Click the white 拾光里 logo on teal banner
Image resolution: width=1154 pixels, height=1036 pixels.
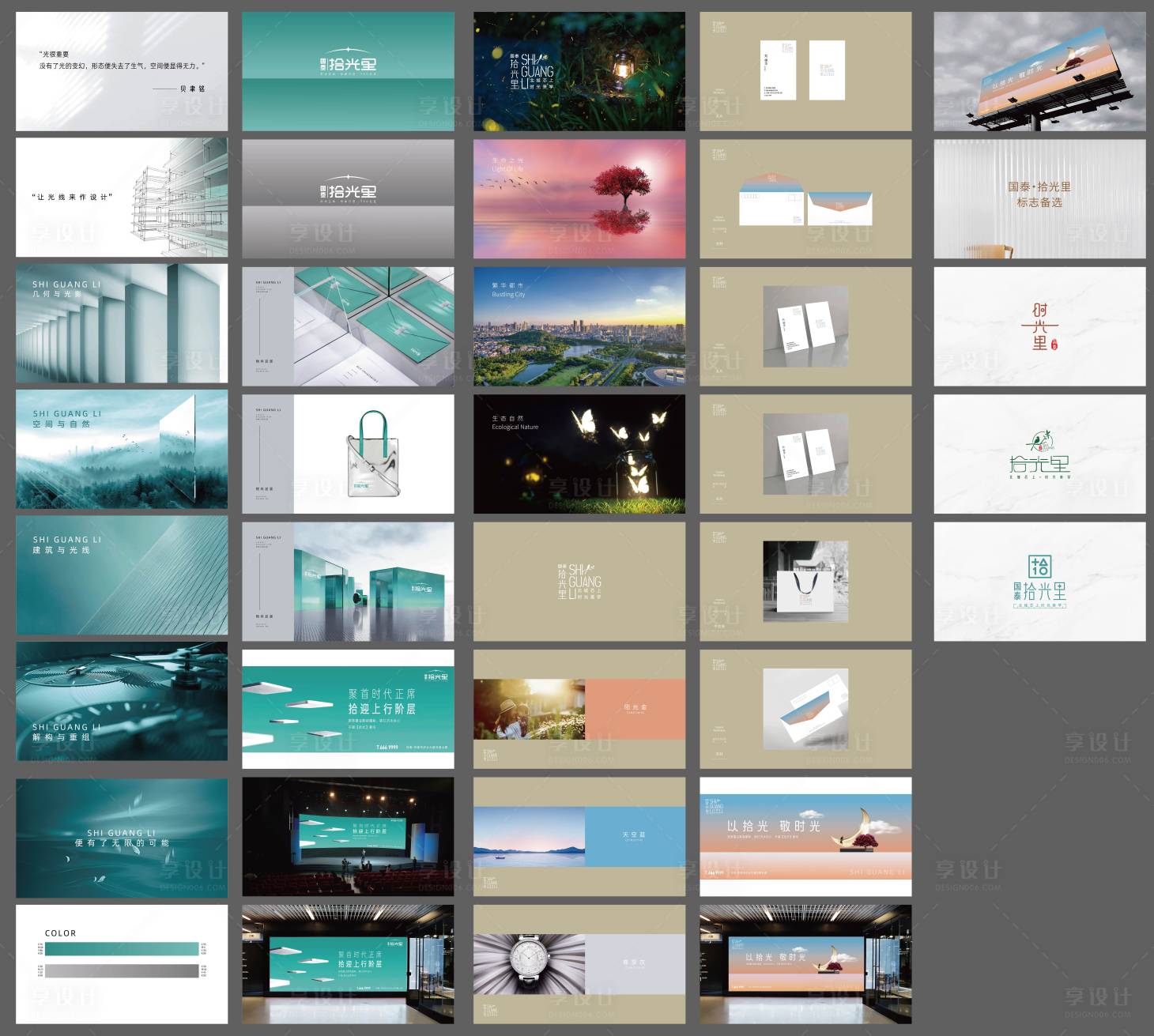coord(348,62)
